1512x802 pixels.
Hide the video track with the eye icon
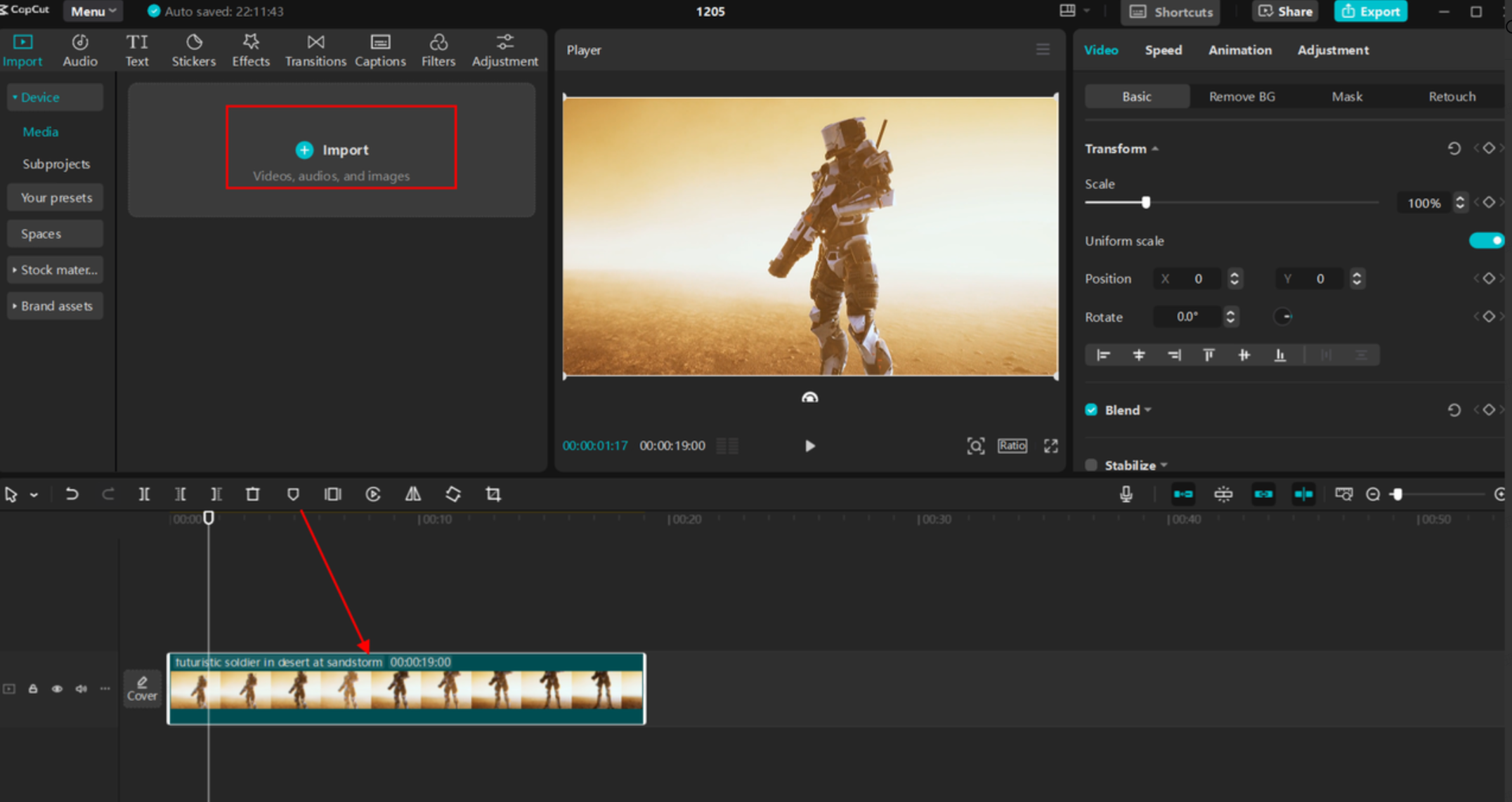tap(57, 688)
